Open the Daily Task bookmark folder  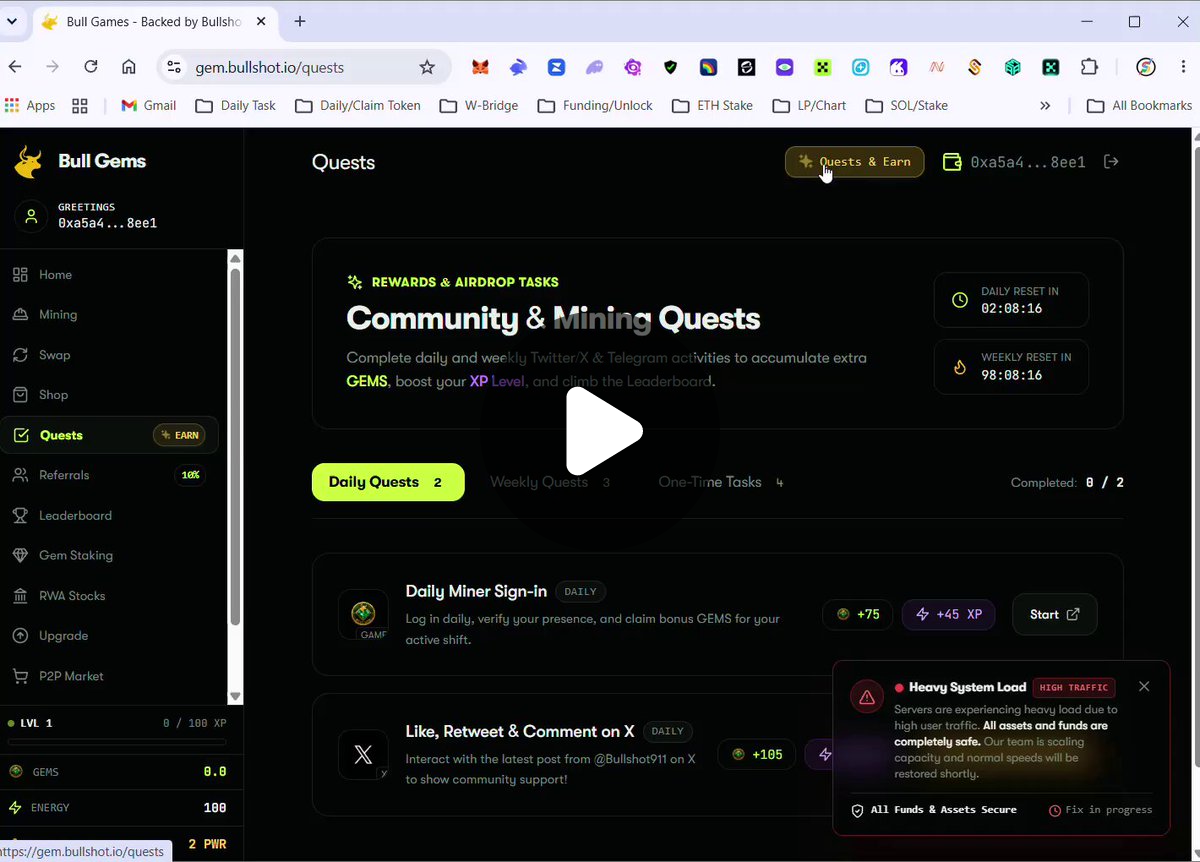click(x=235, y=105)
